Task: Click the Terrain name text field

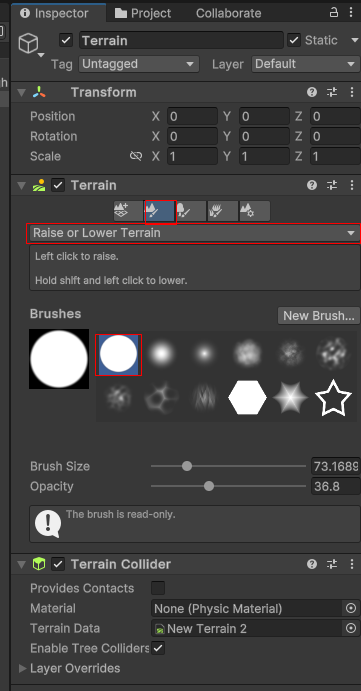Action: pyautogui.click(x=181, y=41)
